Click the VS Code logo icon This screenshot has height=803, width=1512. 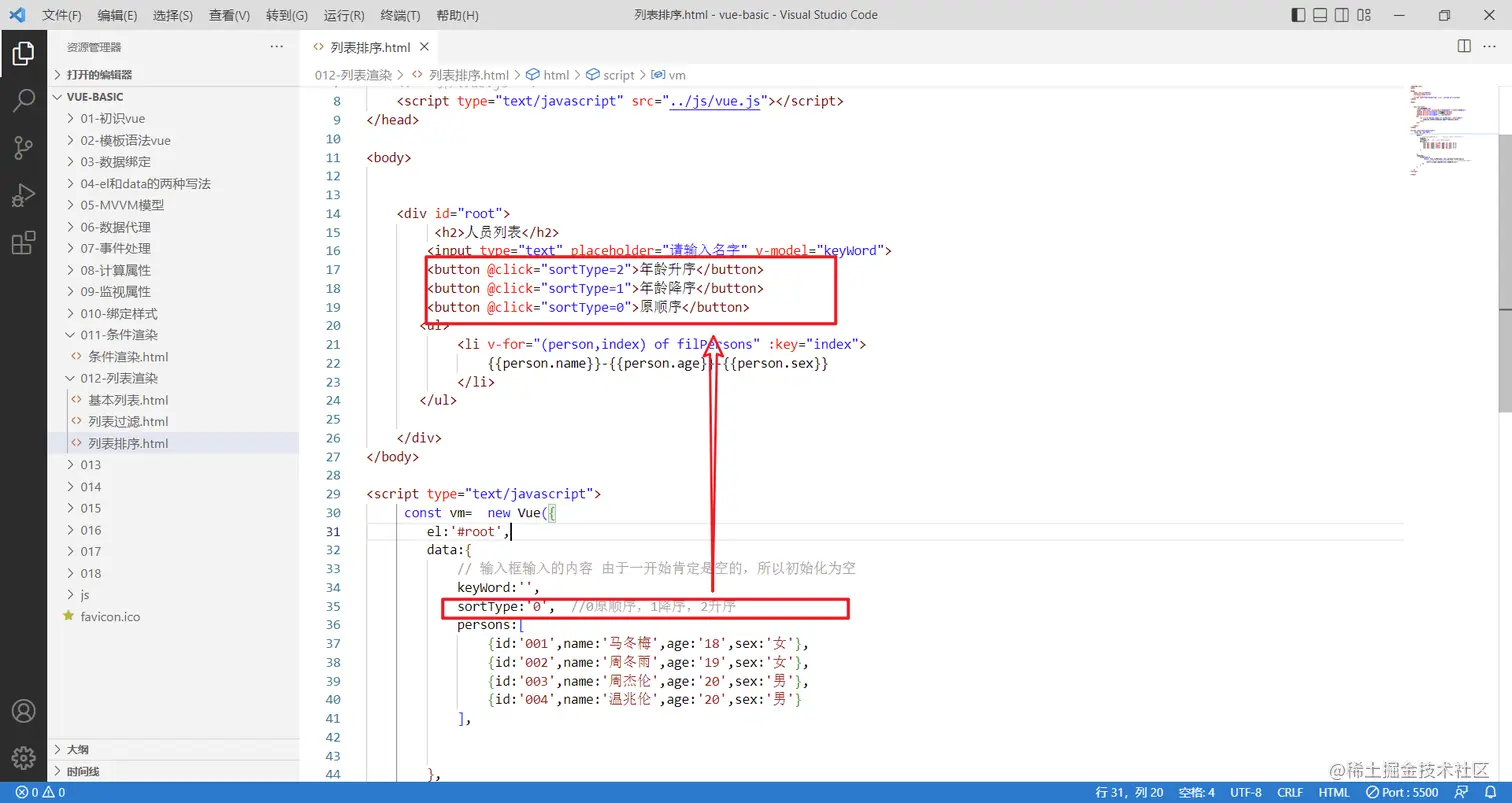tap(17, 15)
